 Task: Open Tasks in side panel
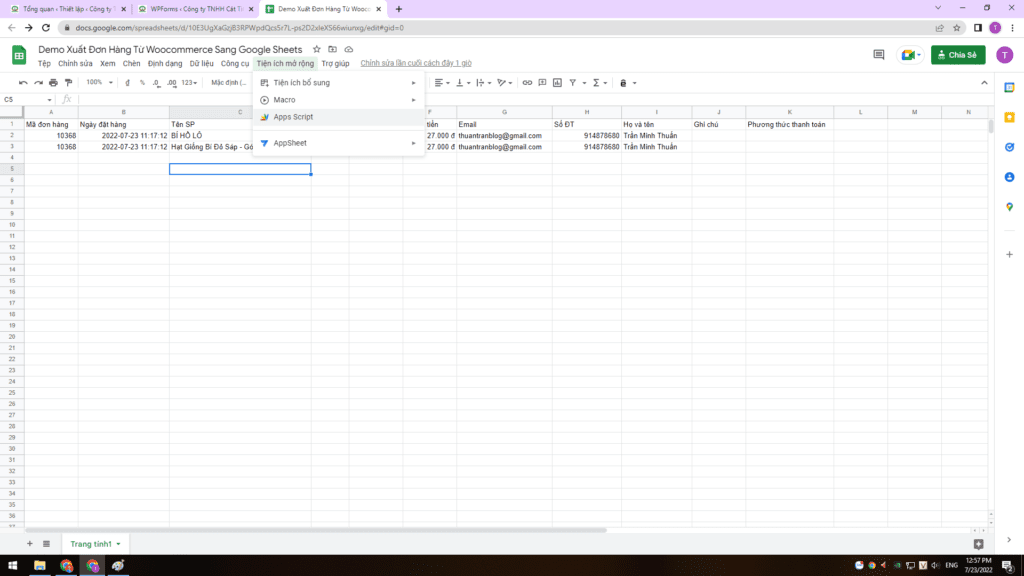pos(1010,148)
